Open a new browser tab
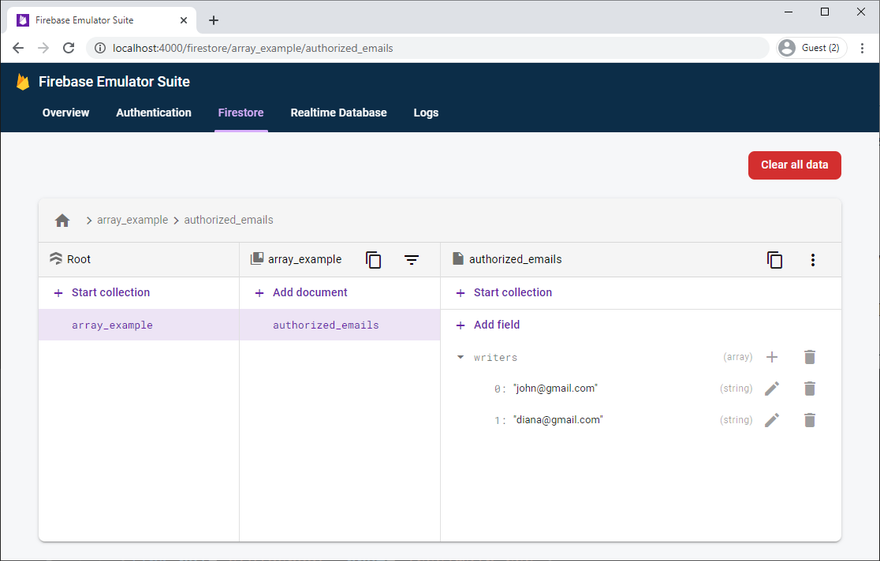The width and height of the screenshot is (880, 561). point(213,21)
